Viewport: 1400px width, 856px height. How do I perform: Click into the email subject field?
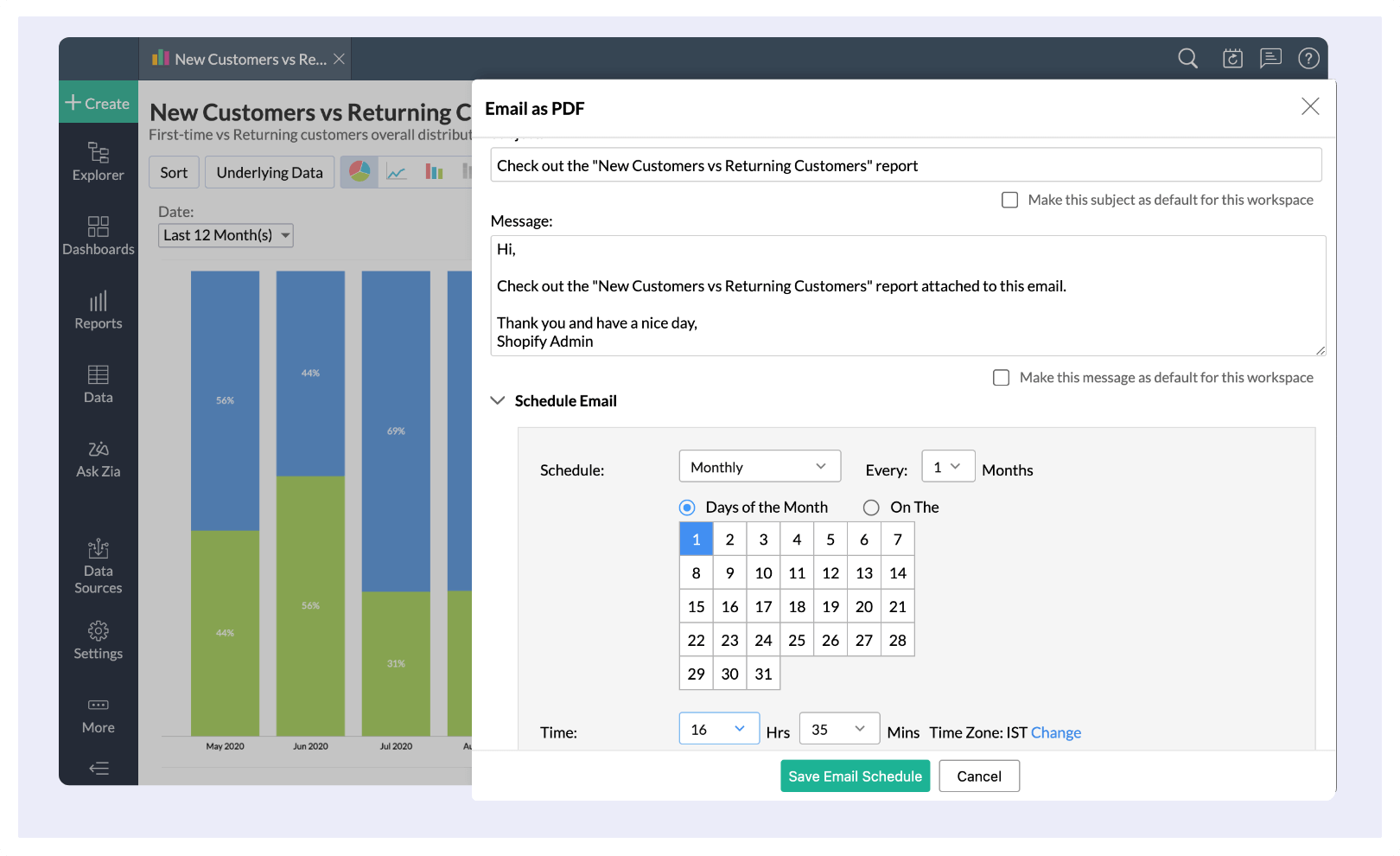[906, 165]
